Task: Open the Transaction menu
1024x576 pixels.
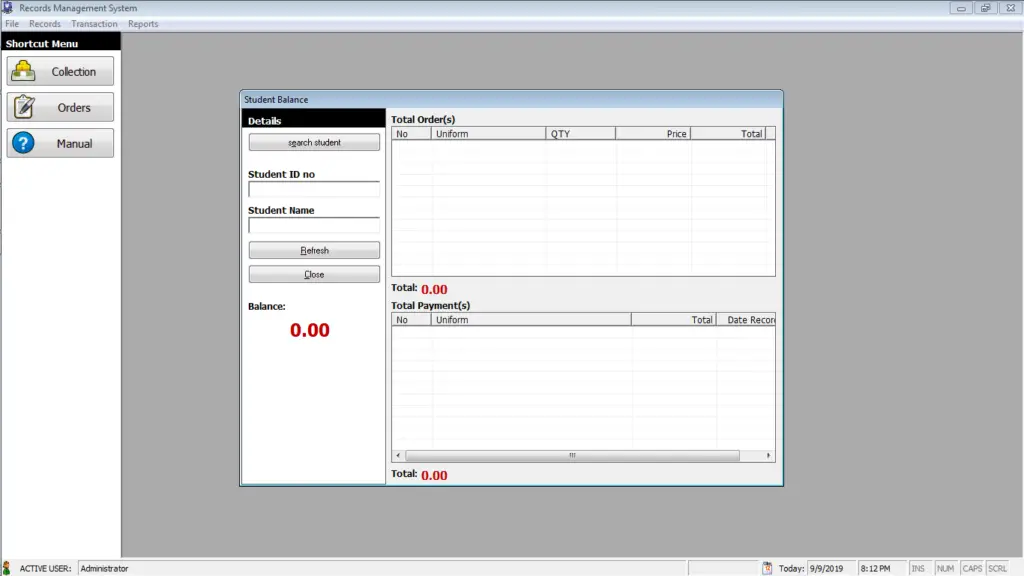Action: click(94, 23)
